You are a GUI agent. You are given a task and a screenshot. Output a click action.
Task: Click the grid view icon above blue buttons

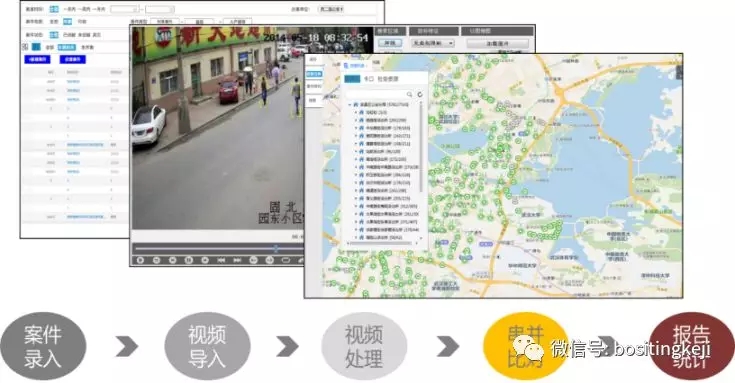click(x=25, y=47)
